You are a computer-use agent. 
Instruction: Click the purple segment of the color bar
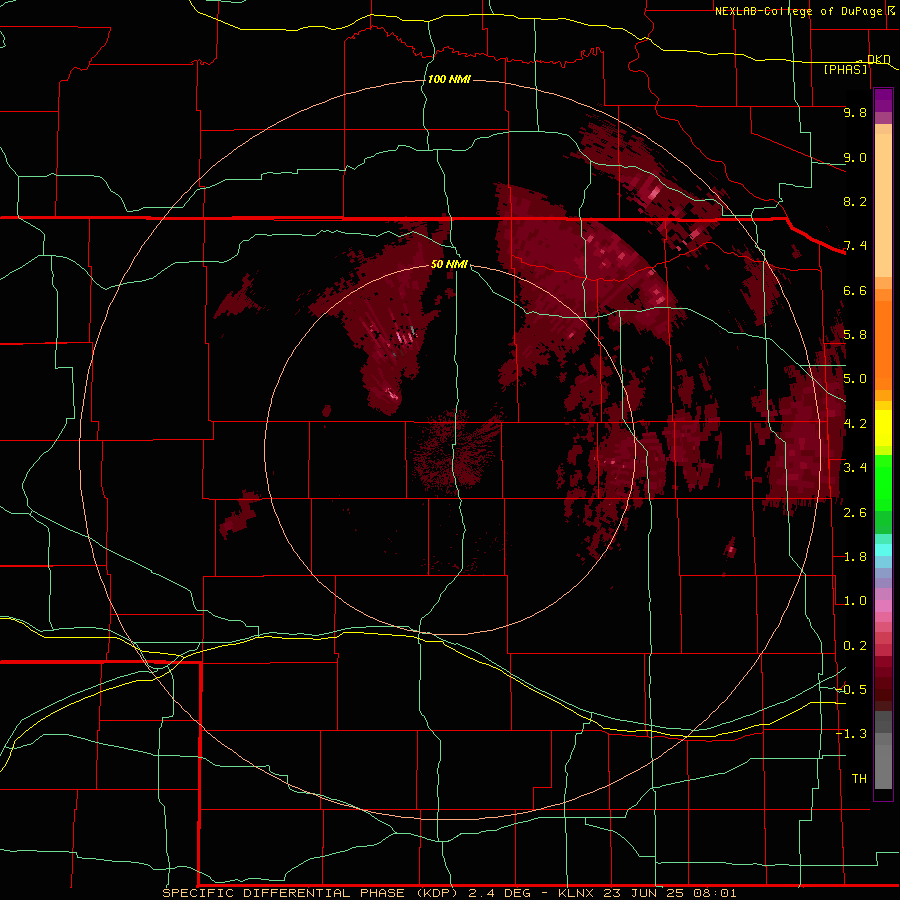tap(883, 100)
